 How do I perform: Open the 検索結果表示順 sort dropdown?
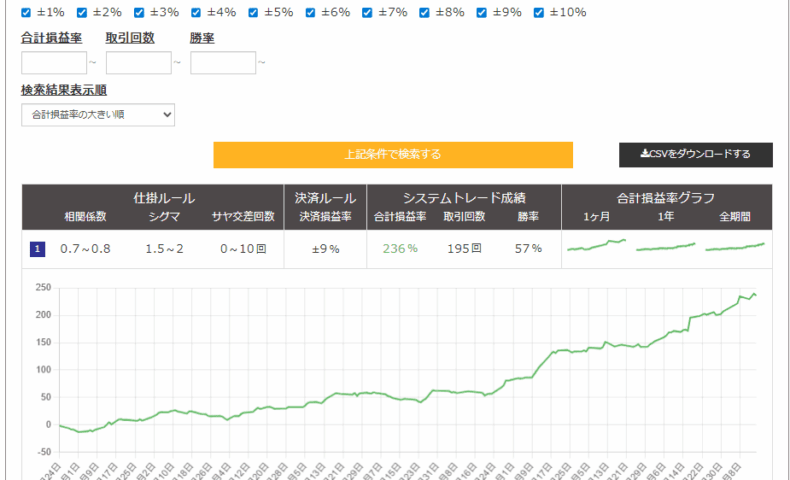click(x=98, y=115)
